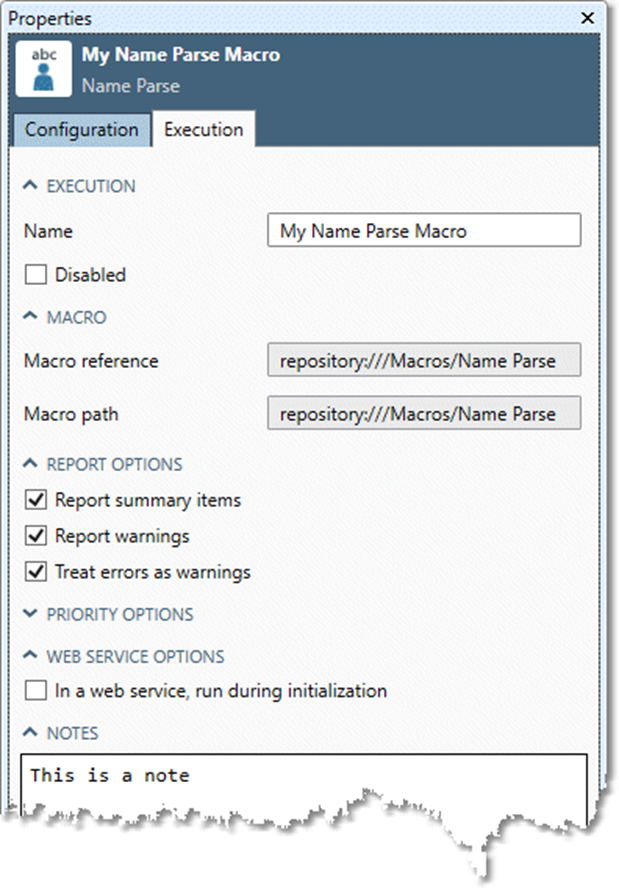Image resolution: width=619 pixels, height=891 pixels.
Task: Click inside the Name input field
Action: click(x=423, y=230)
